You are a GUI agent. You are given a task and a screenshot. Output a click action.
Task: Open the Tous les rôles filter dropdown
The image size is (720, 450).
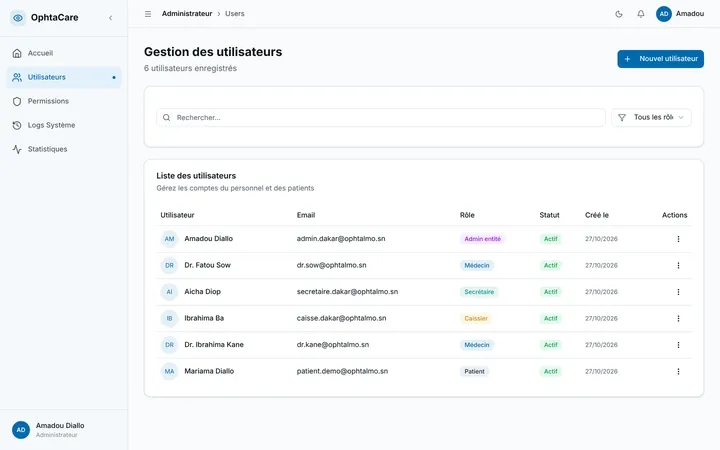point(651,118)
